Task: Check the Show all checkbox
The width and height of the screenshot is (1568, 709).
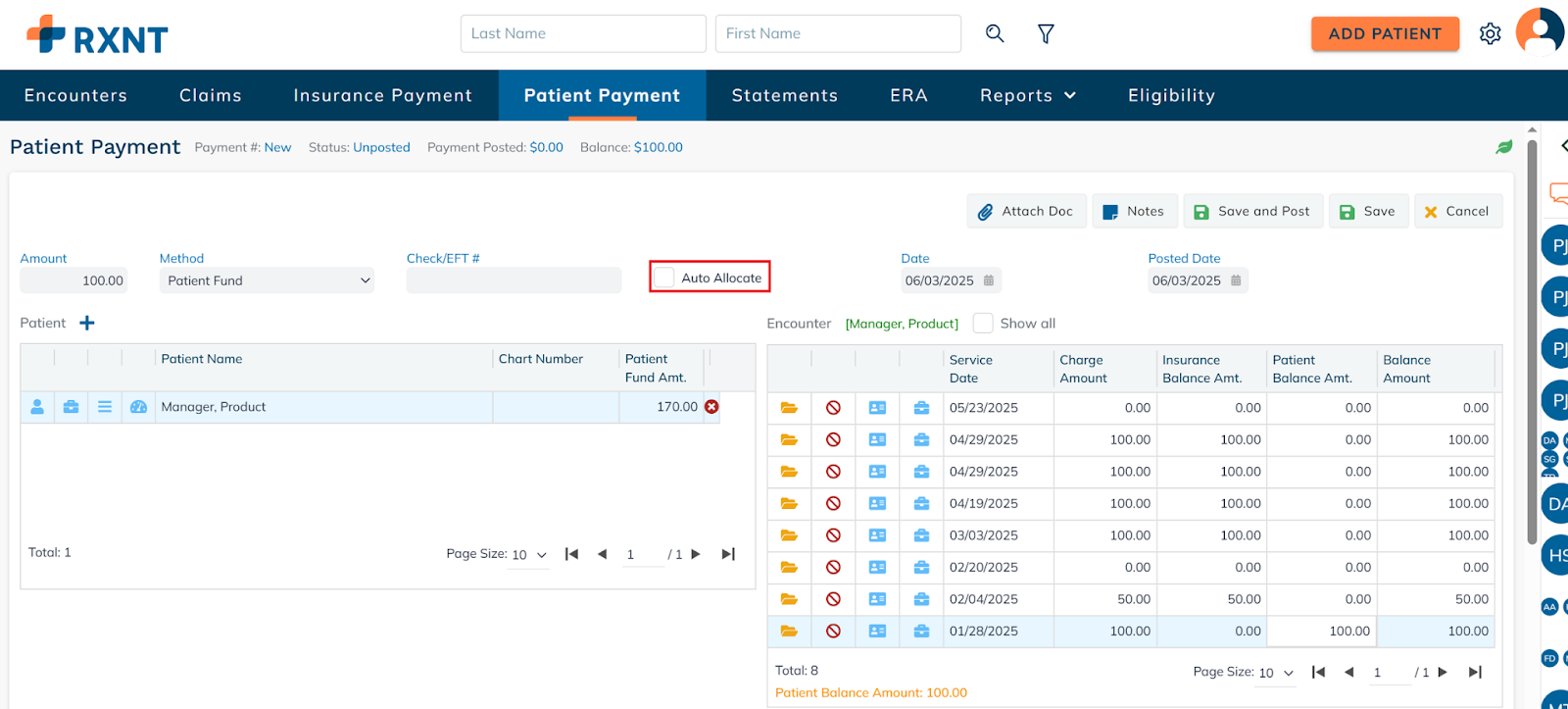Action: point(983,324)
